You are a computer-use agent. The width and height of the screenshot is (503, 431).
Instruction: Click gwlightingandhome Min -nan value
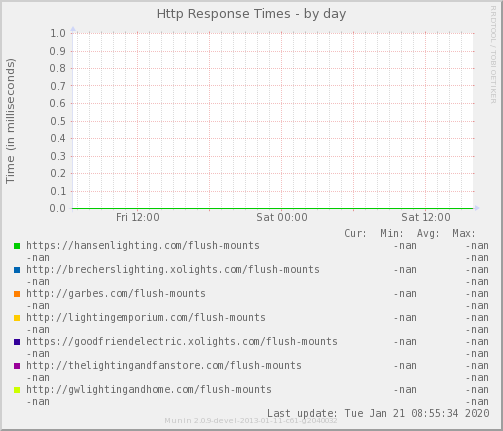pos(405,390)
